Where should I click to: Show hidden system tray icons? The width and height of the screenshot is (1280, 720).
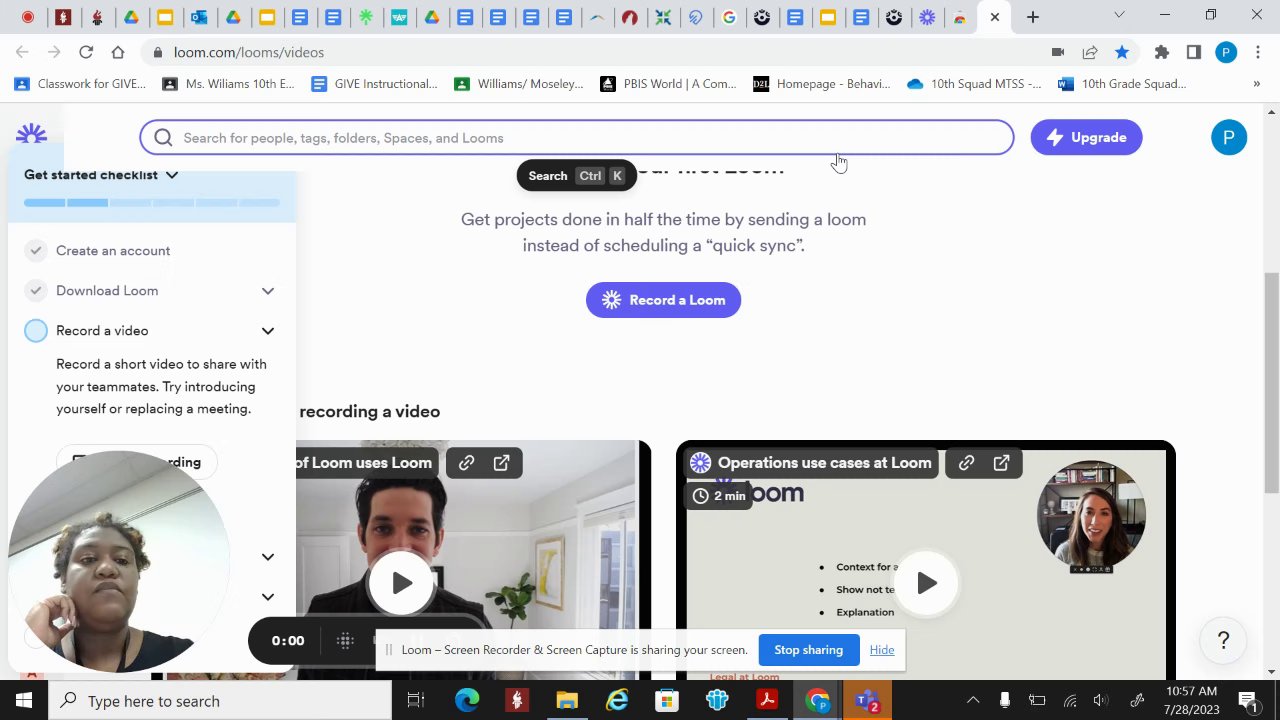[973, 701]
